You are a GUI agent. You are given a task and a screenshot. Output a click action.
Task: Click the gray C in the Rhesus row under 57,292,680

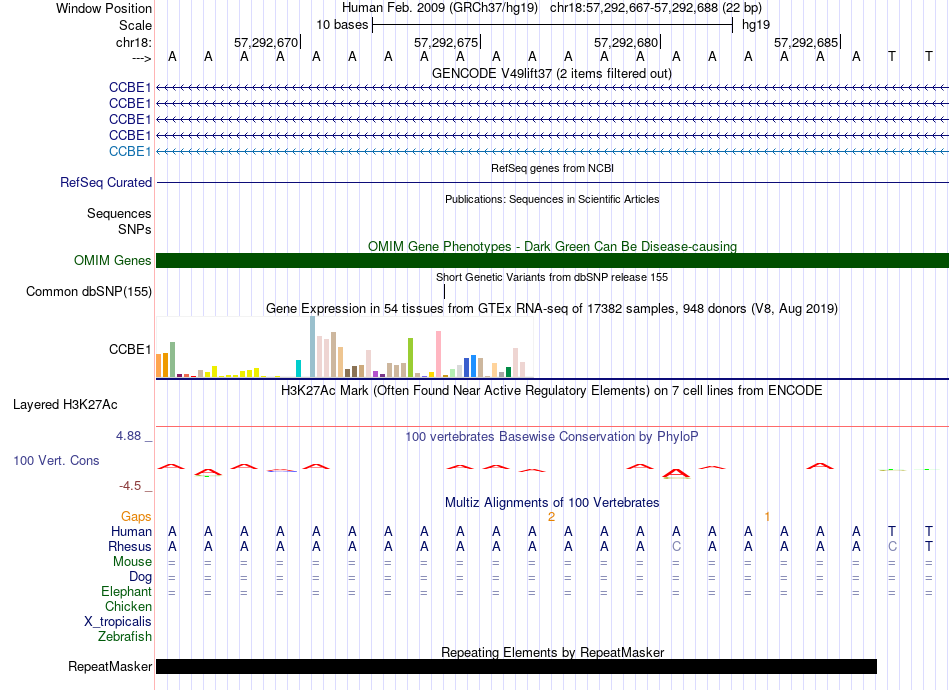tap(676, 546)
